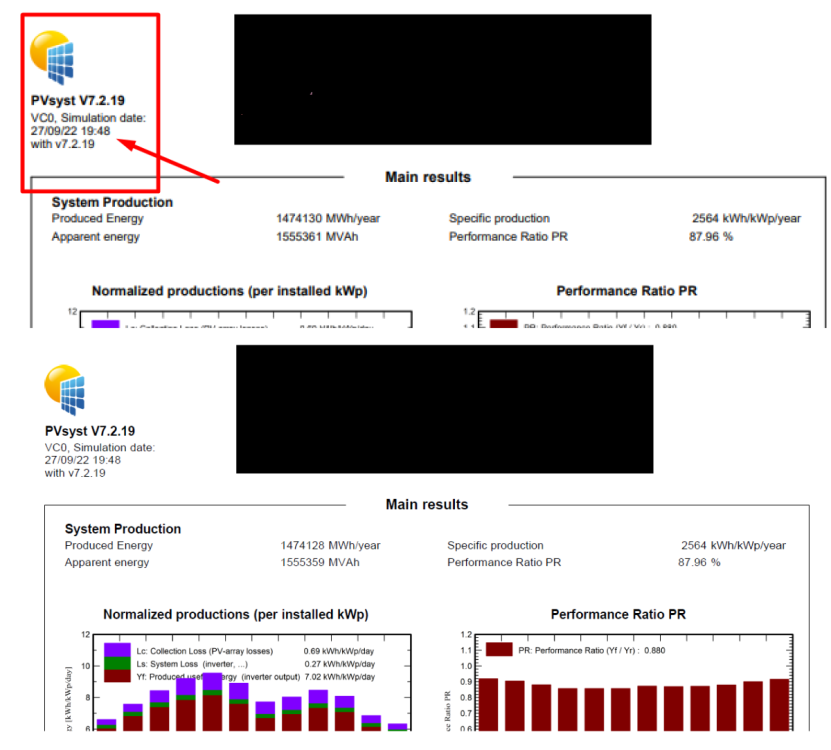The width and height of the screenshot is (831, 750).
Task: Click the lower black redacted rectangle
Action: point(444,409)
